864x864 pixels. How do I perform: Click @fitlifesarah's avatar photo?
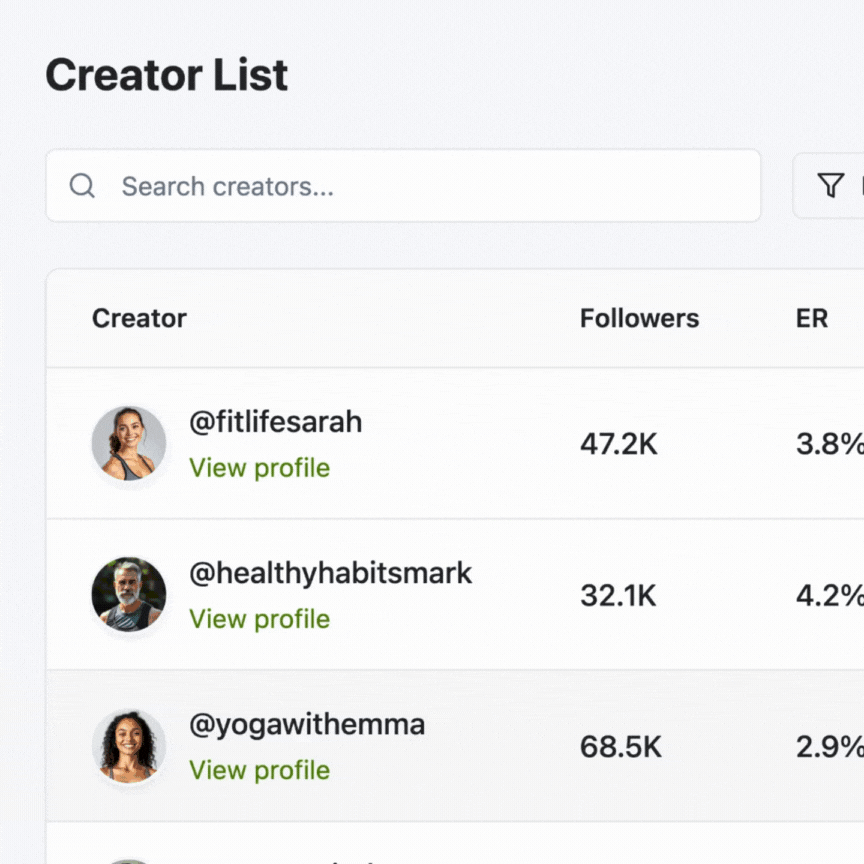(x=129, y=443)
